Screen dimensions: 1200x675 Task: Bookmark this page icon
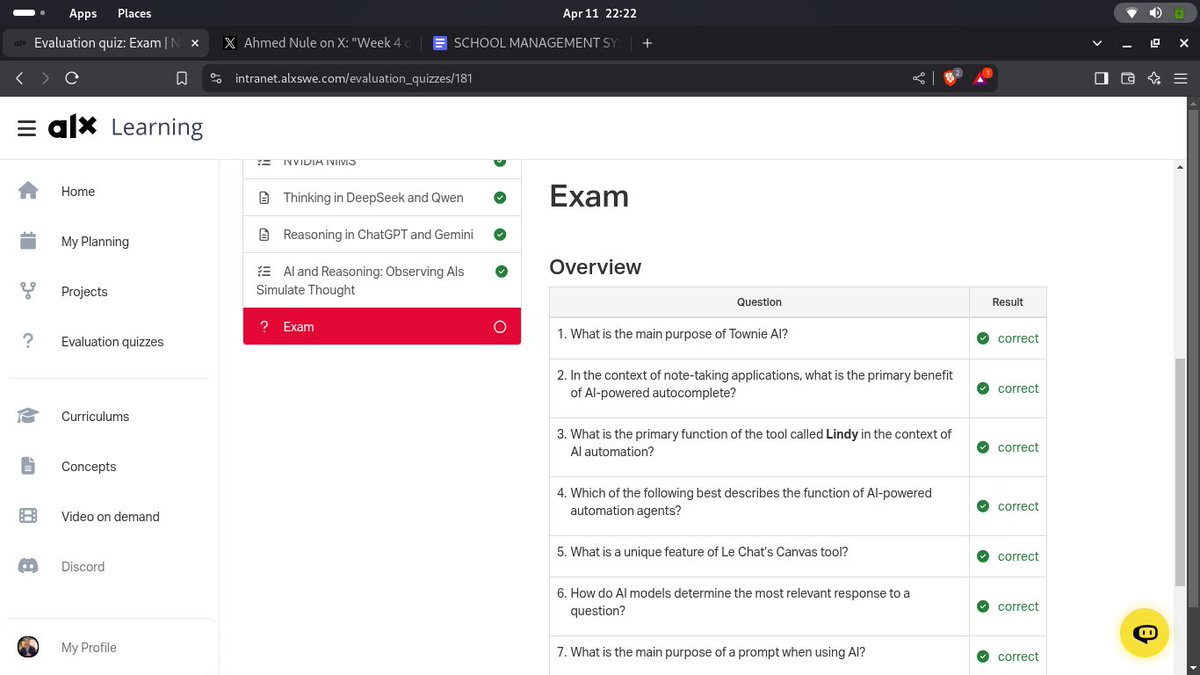pyautogui.click(x=181, y=78)
